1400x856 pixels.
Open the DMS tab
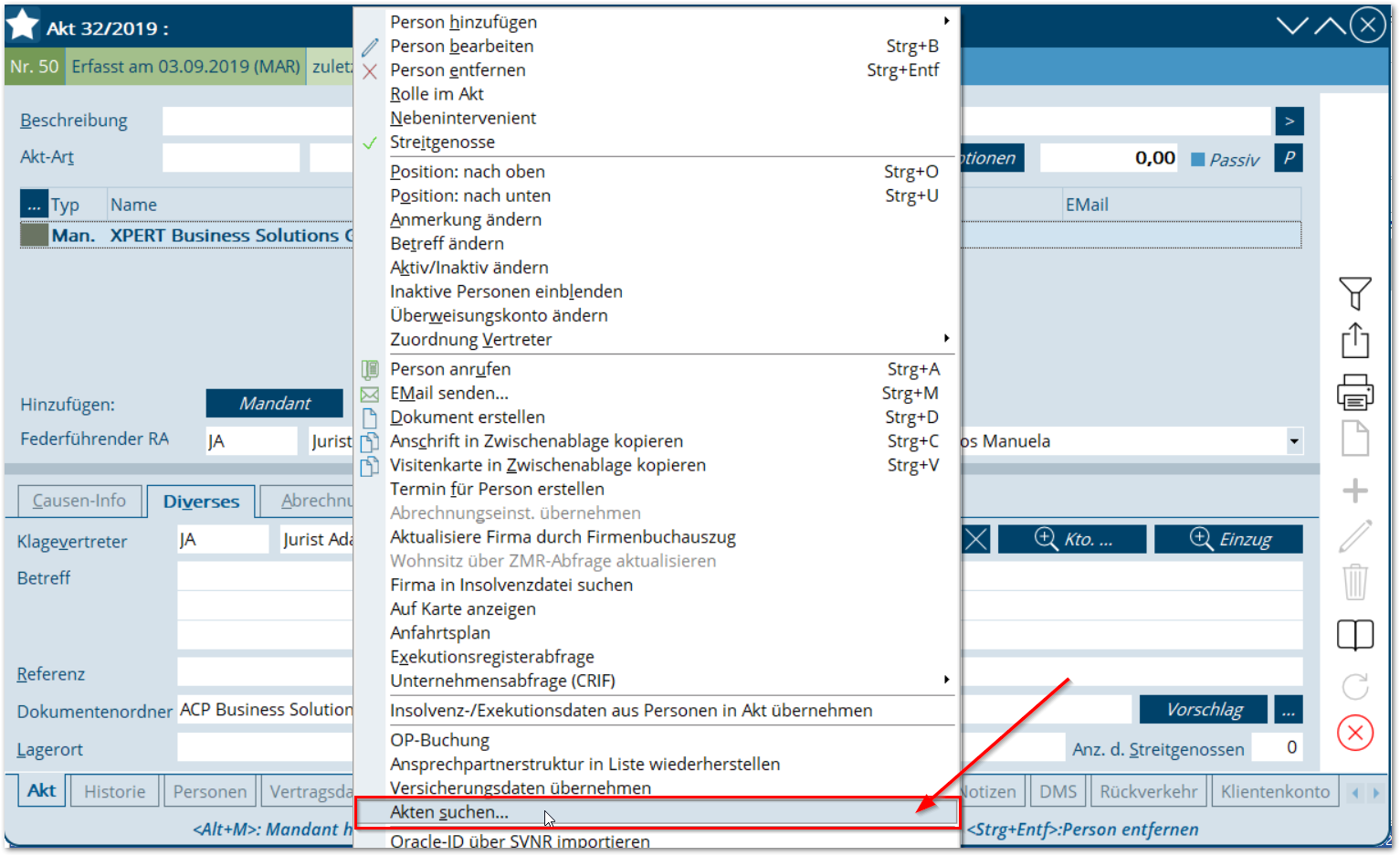(x=1058, y=792)
